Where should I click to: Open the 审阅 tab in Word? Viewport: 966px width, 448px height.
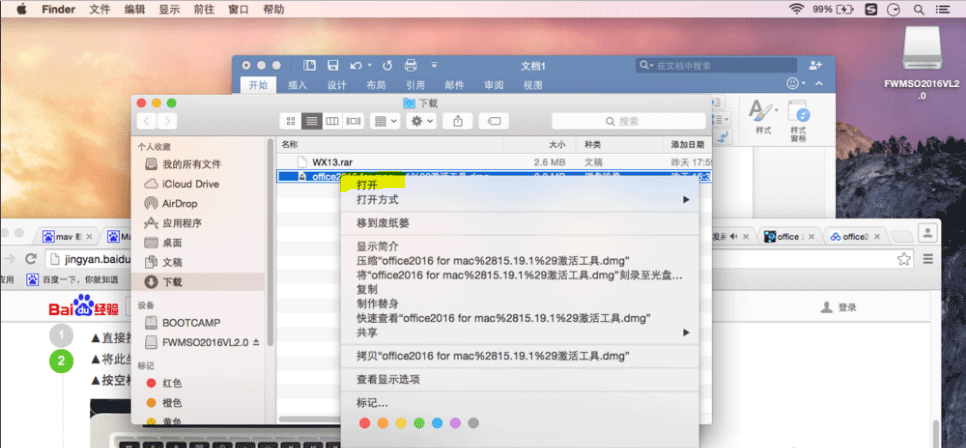click(x=493, y=85)
